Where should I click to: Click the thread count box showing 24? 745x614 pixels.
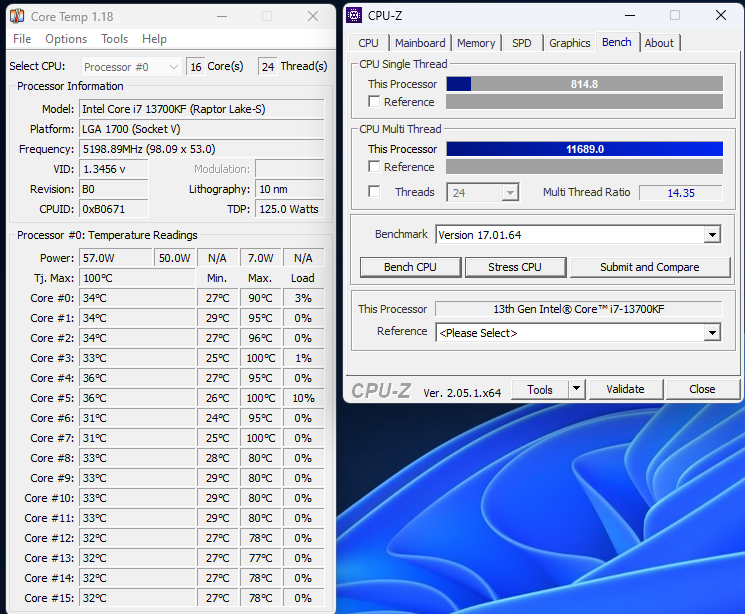tap(268, 67)
